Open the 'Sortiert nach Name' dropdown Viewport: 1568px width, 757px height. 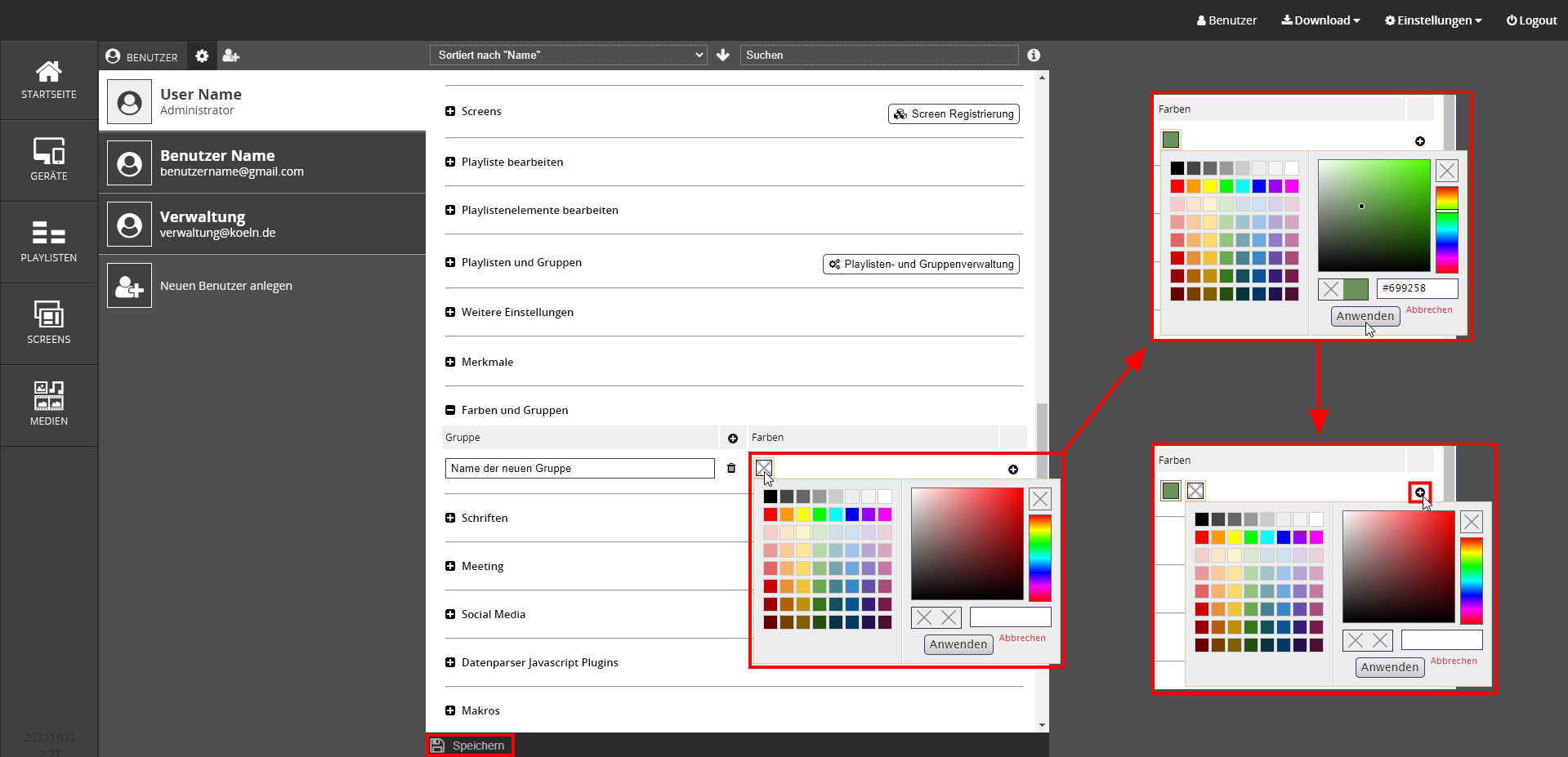point(569,56)
